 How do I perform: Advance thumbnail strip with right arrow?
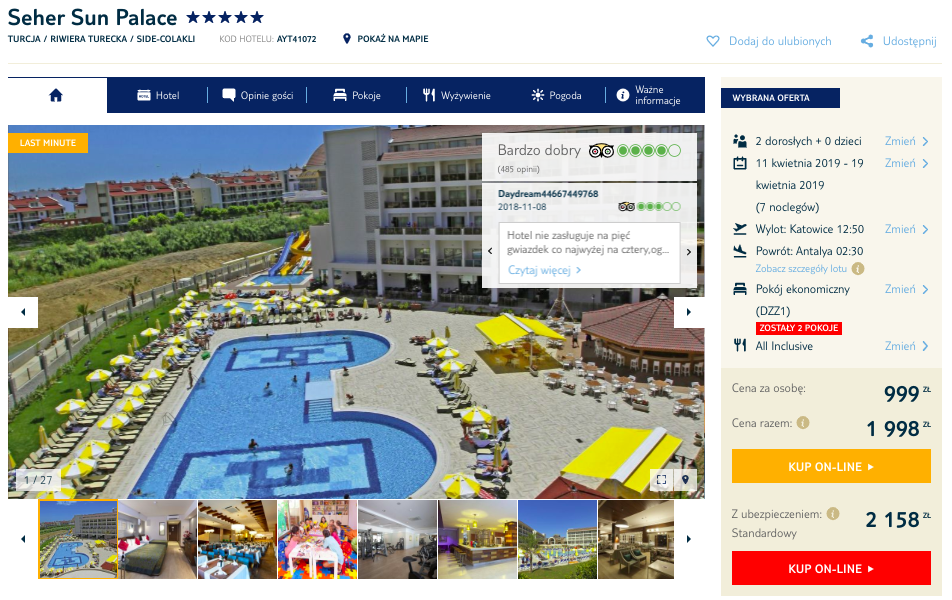point(689,539)
